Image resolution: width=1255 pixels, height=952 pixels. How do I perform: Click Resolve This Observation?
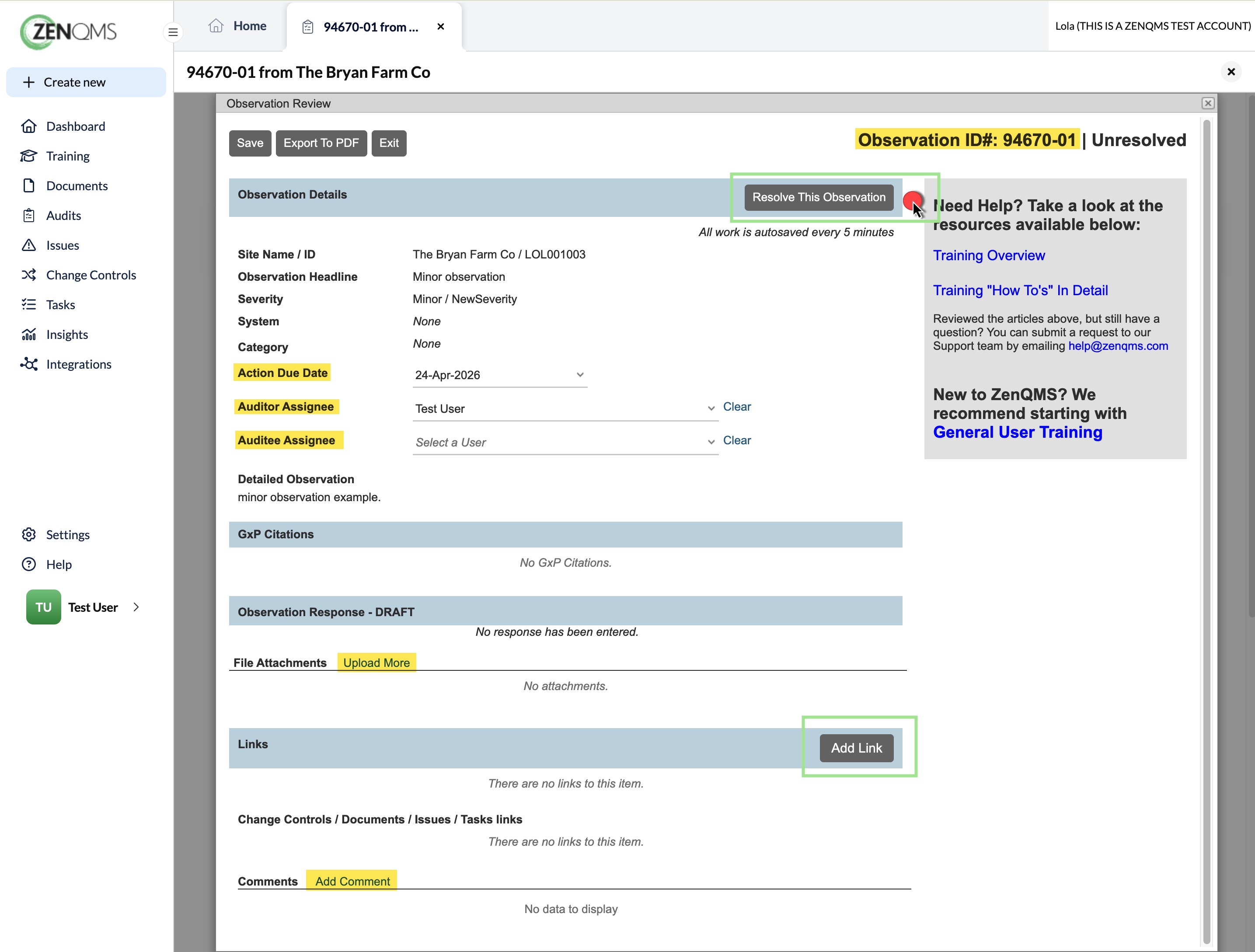(819, 197)
